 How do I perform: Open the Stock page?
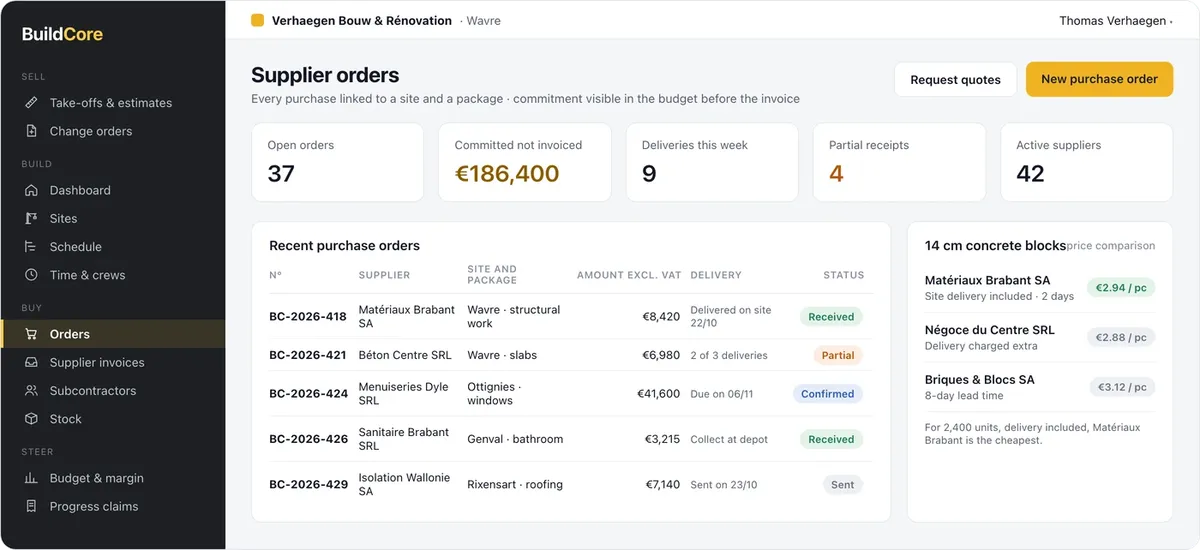[112, 419]
